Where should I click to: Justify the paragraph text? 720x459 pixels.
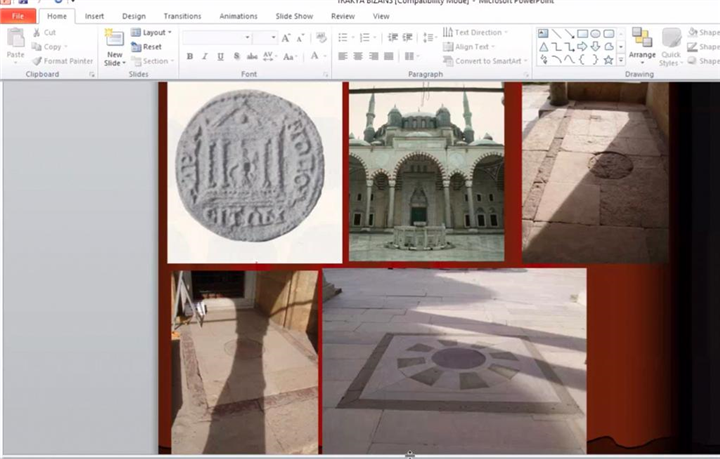pyautogui.click(x=389, y=56)
